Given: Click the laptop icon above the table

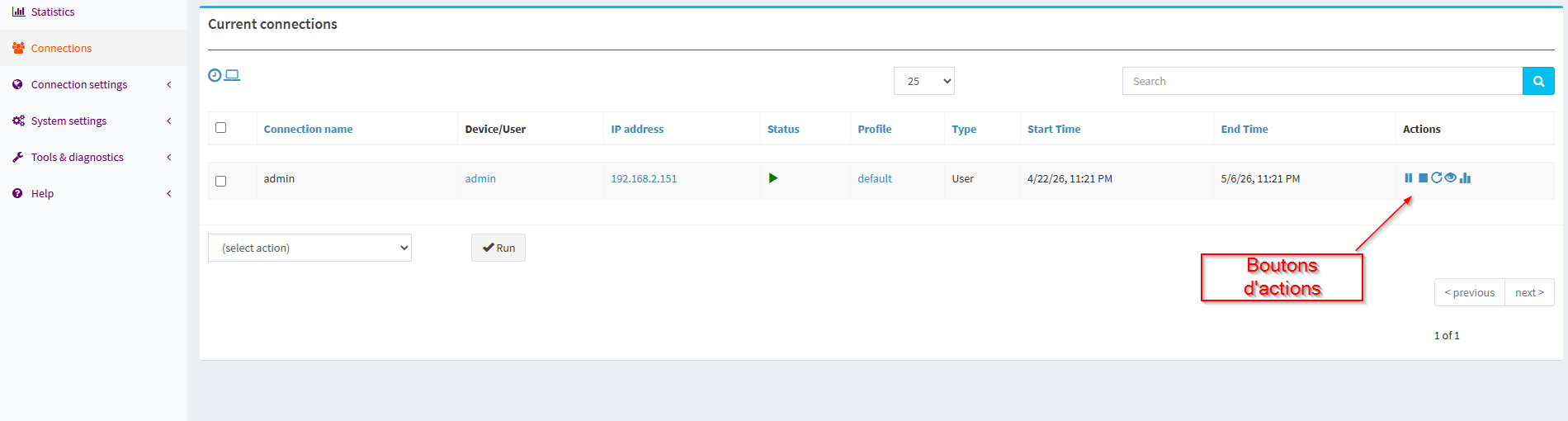Looking at the screenshot, I should 232,75.
